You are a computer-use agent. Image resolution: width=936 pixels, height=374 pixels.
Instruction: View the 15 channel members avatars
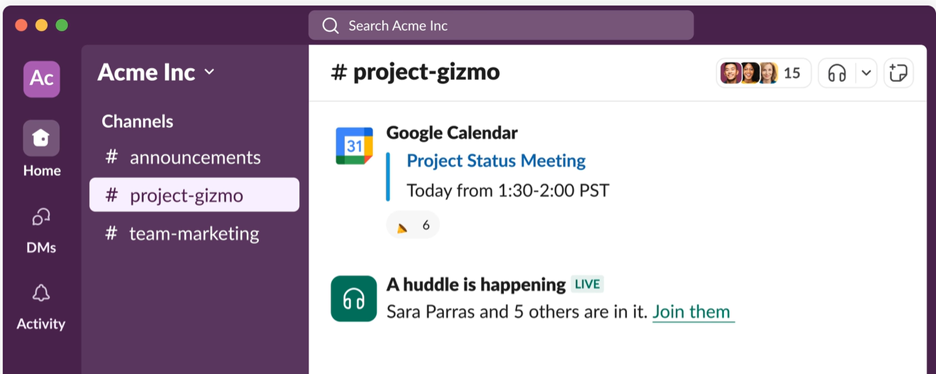click(x=763, y=73)
